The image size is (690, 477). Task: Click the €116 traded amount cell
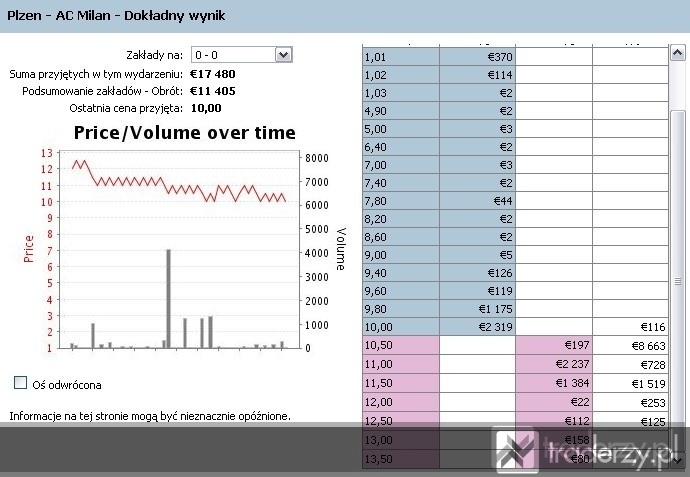tap(631, 327)
